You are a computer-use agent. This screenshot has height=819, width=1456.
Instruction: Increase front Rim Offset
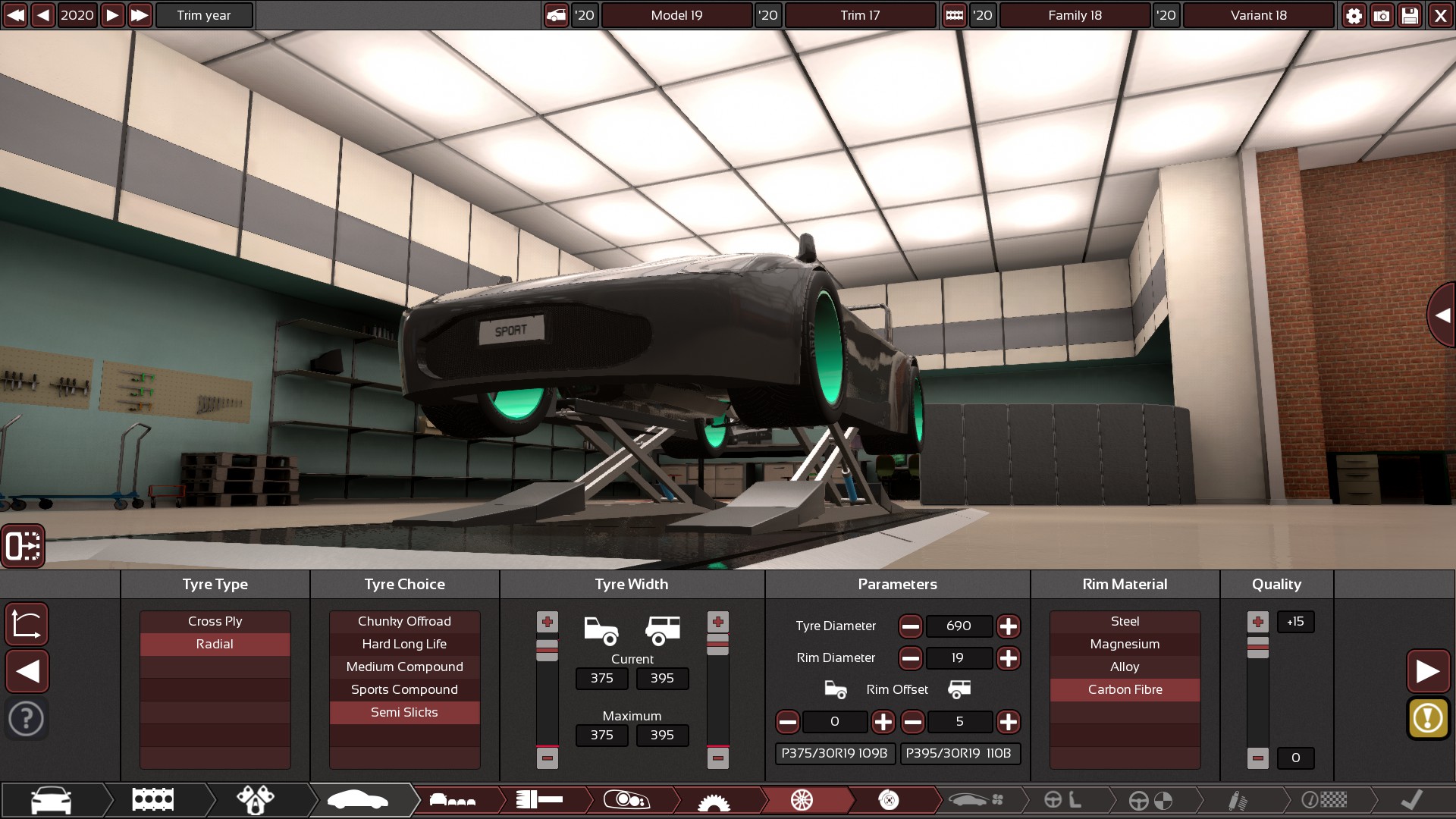click(883, 722)
